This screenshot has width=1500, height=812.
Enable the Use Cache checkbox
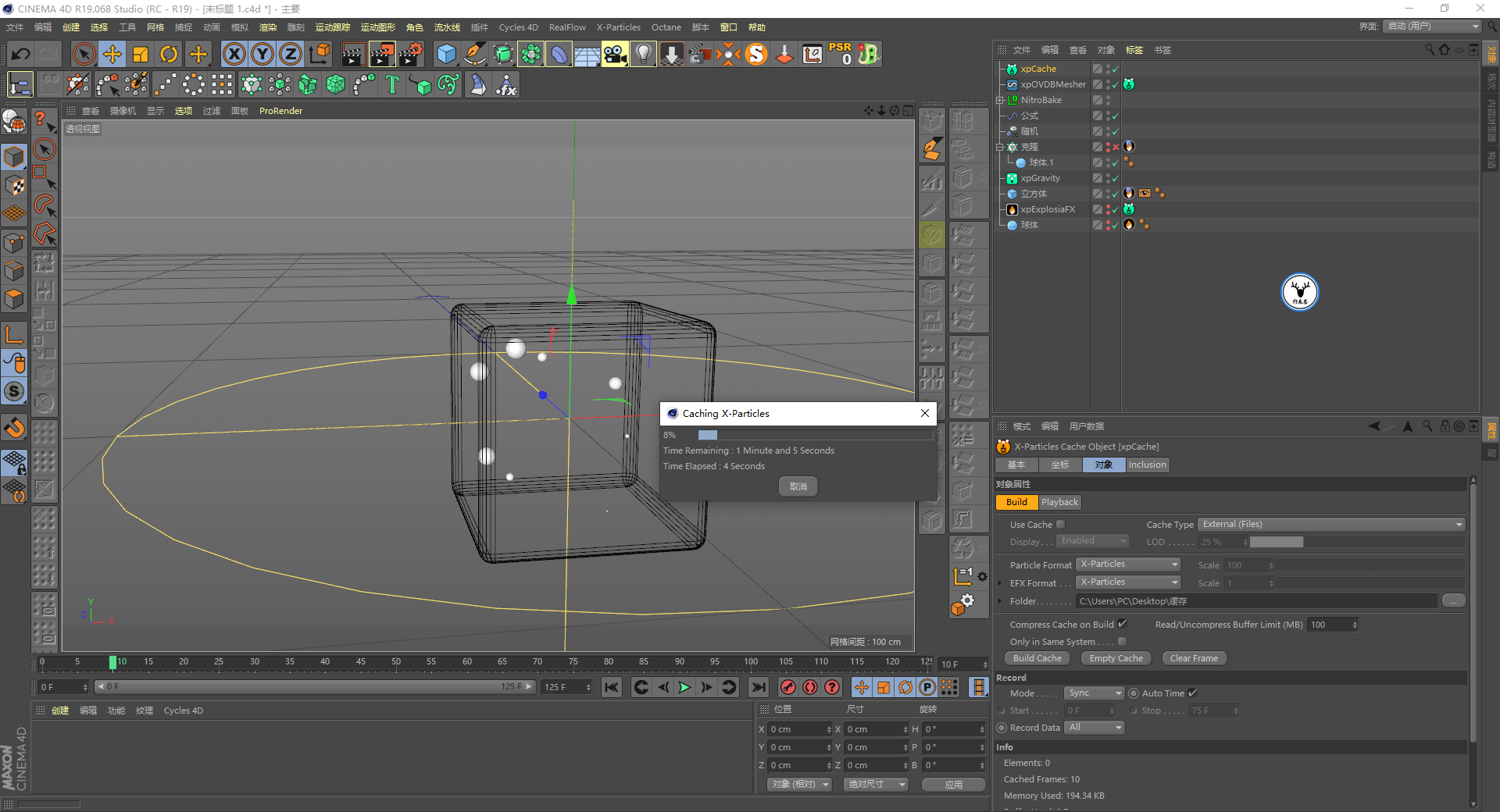point(1060,525)
